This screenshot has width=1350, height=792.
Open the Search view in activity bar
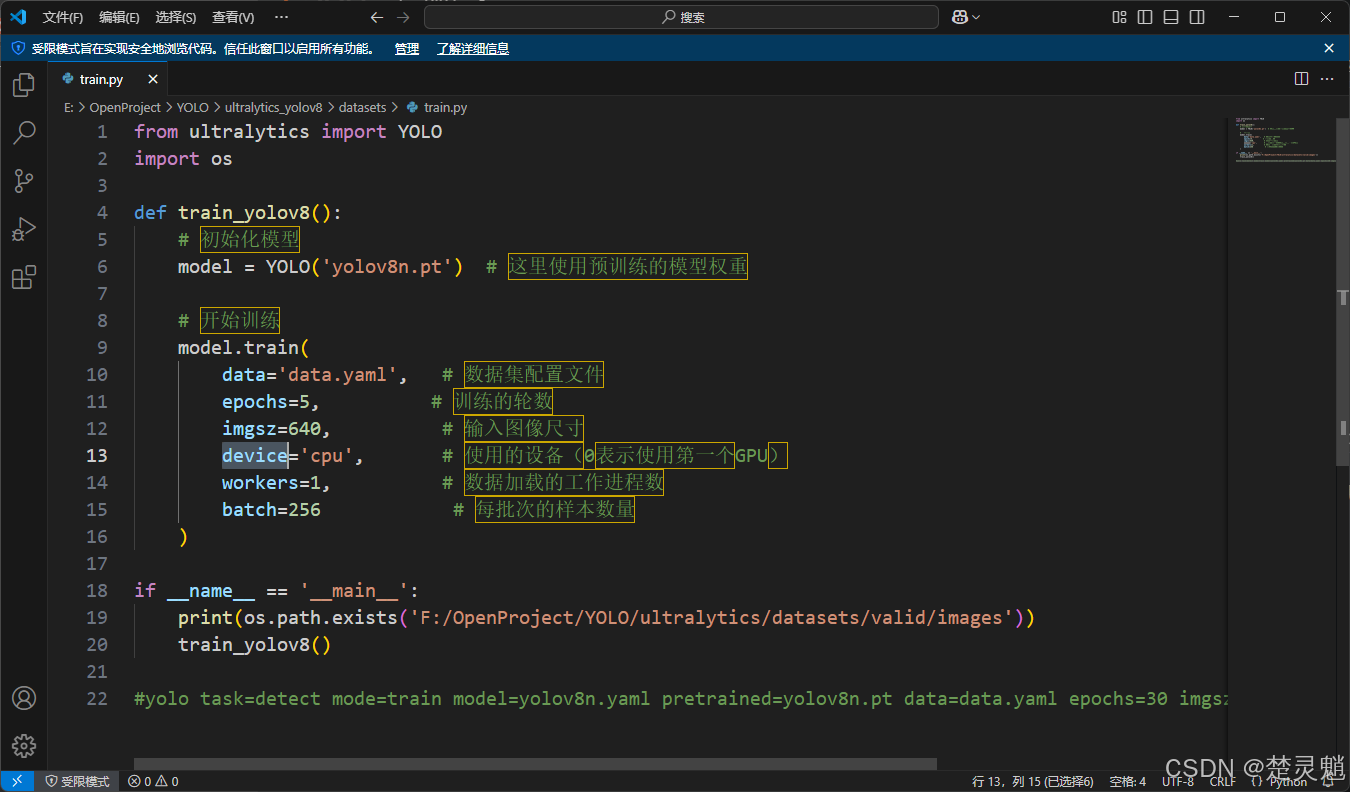(24, 133)
